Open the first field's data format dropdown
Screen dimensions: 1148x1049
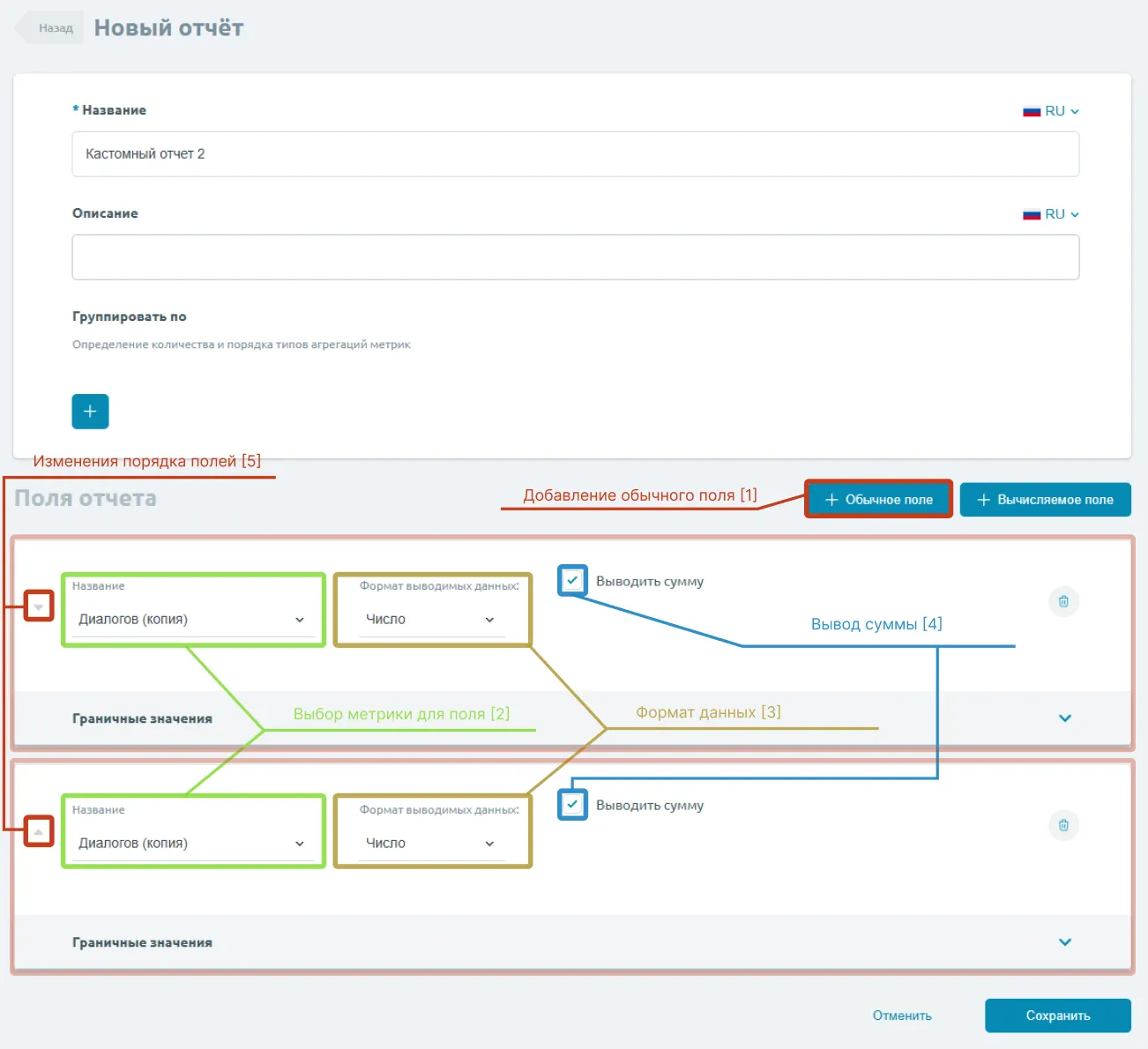pyautogui.click(x=431, y=620)
